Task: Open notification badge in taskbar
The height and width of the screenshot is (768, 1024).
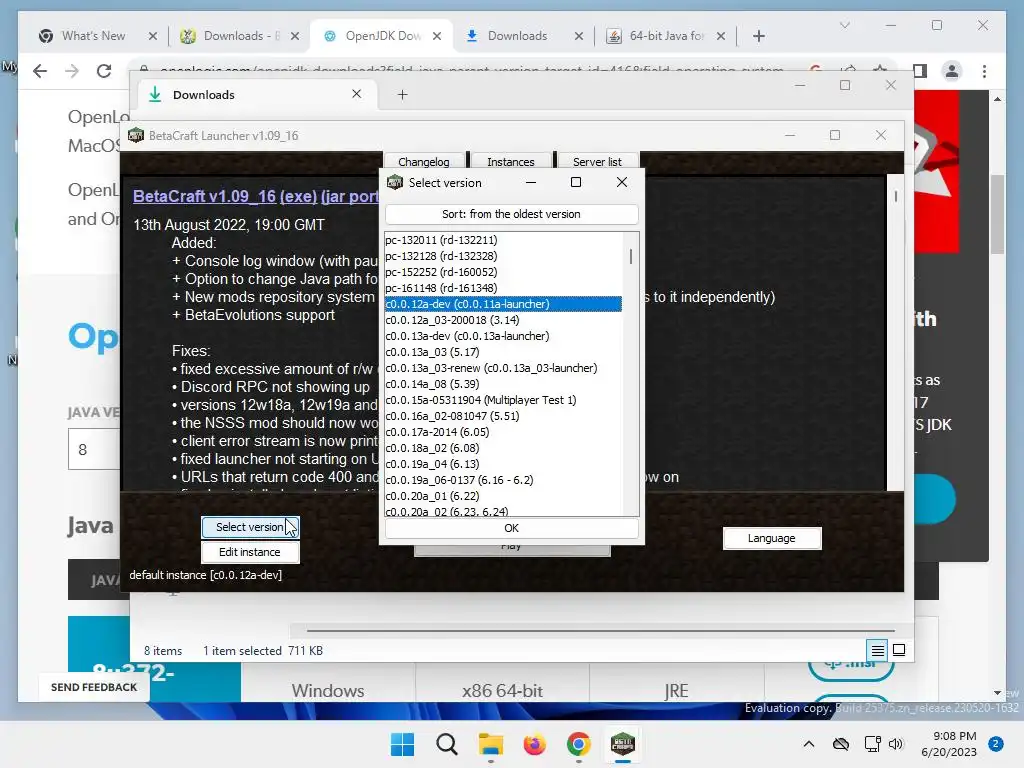Action: coord(996,744)
